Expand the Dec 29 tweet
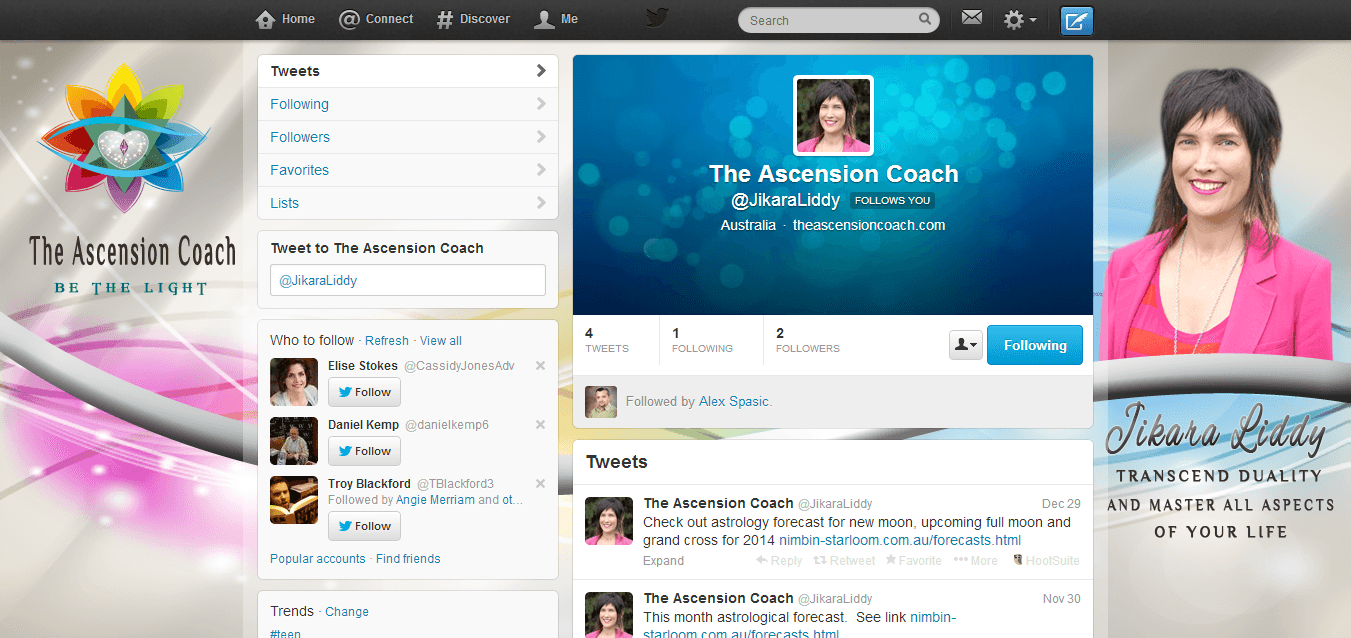This screenshot has height=638, width=1351. click(664, 561)
